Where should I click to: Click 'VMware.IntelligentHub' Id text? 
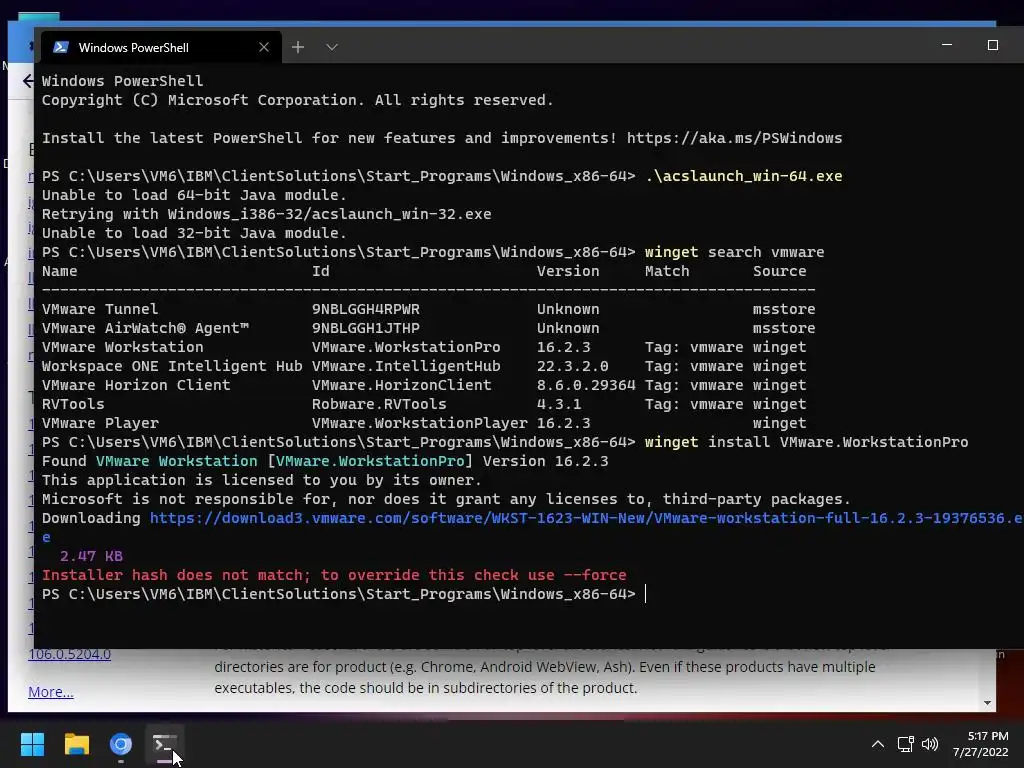[x=406, y=366]
